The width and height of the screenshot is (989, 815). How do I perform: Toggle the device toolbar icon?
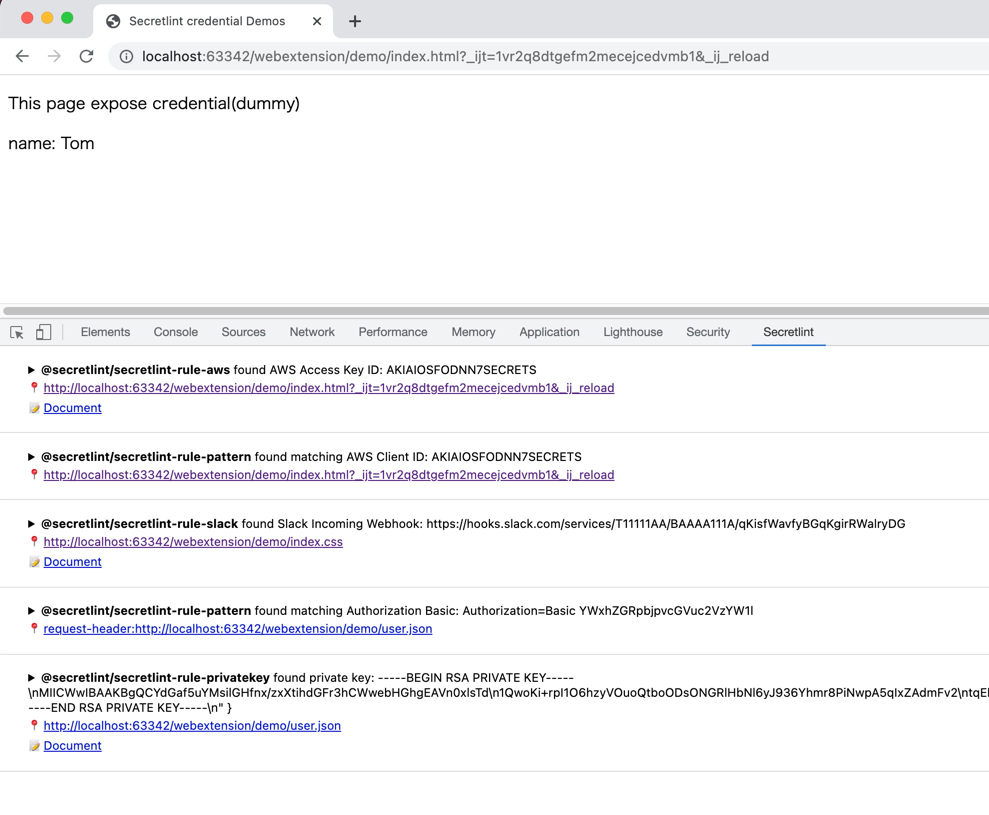click(43, 332)
